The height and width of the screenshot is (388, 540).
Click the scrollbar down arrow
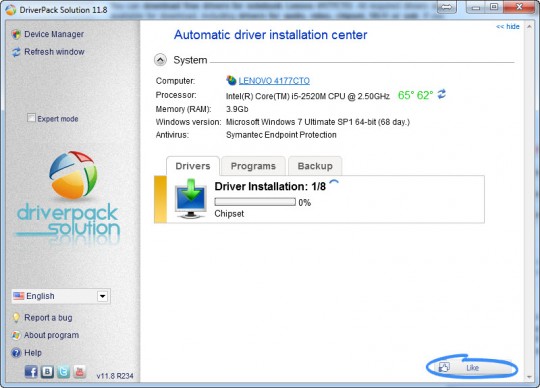click(529, 377)
